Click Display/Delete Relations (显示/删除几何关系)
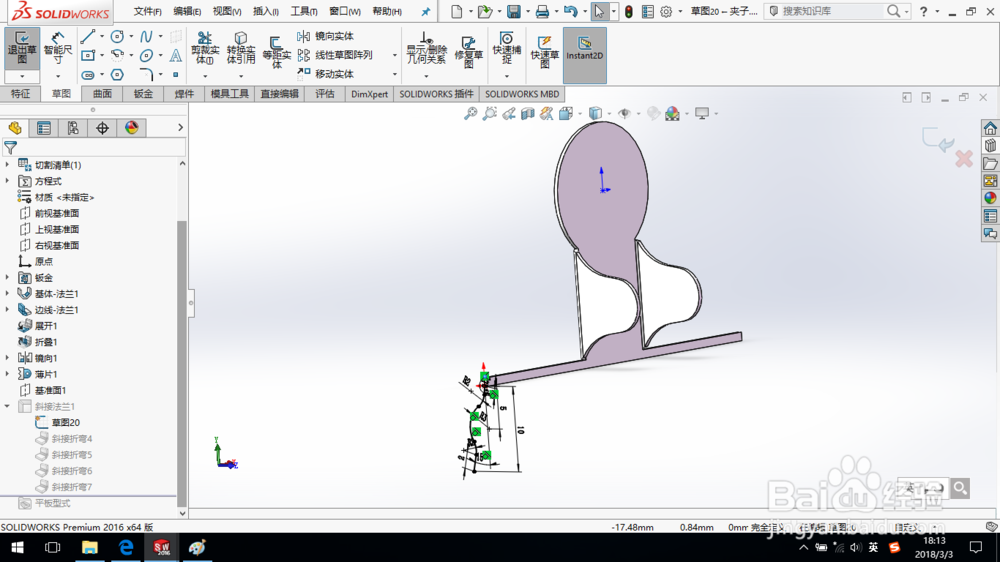Viewport: 1000px width, 562px height. click(x=426, y=48)
